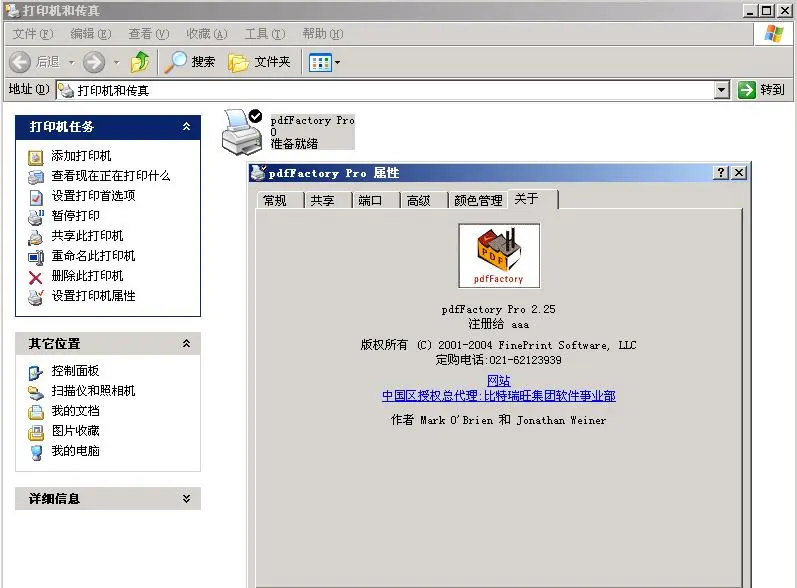
Task: Open the 网站 hyperlink
Action: (499, 381)
